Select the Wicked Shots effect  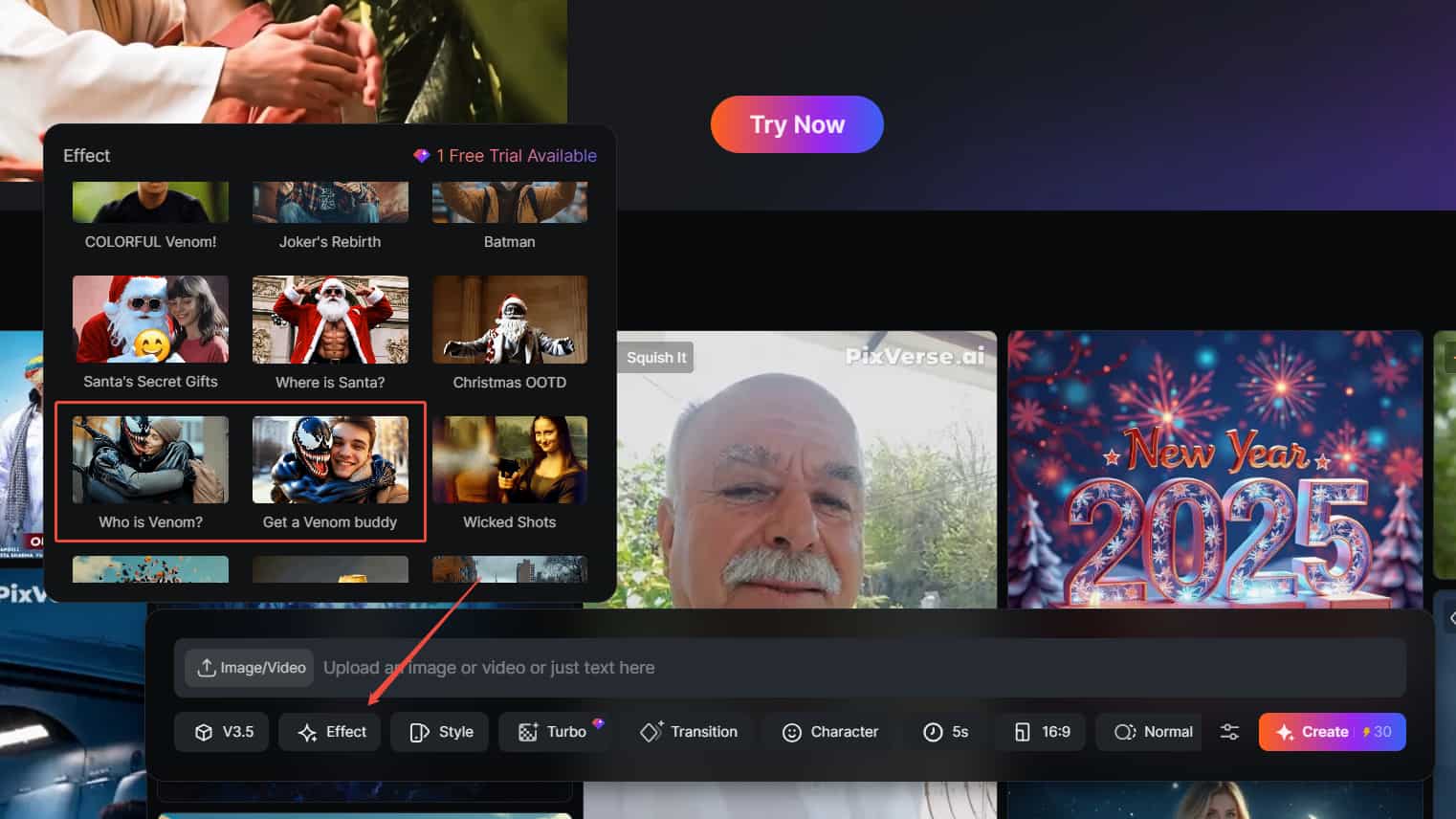click(510, 474)
